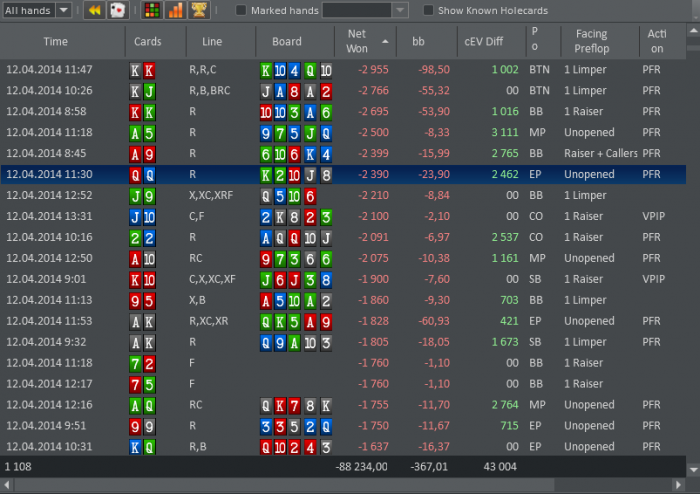This screenshot has height=494, width=700.
Task: Select the highlighted 12.04.2014 11:30 hand
Action: (x=343, y=174)
